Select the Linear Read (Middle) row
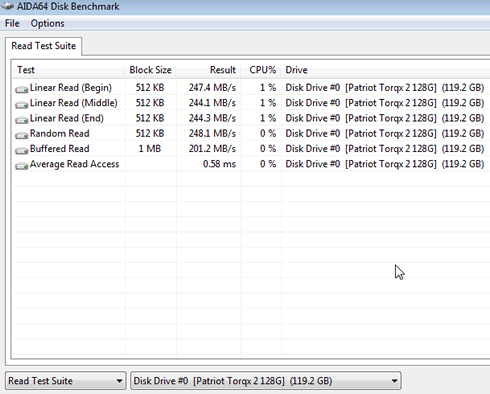This screenshot has width=490, height=394. click(251, 103)
